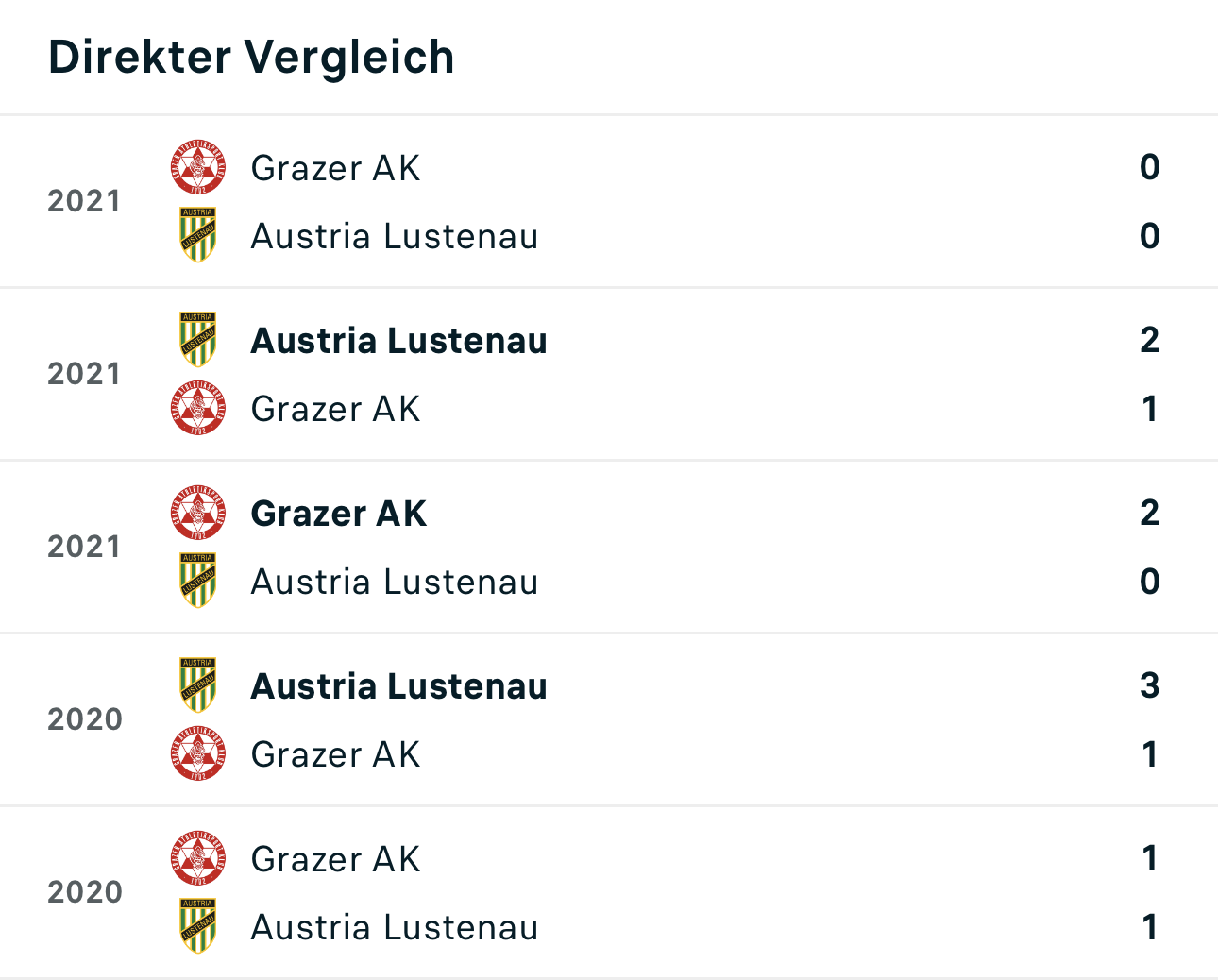
Task: Click Austria Lustenau crest in 2-1 match
Action: click(198, 340)
